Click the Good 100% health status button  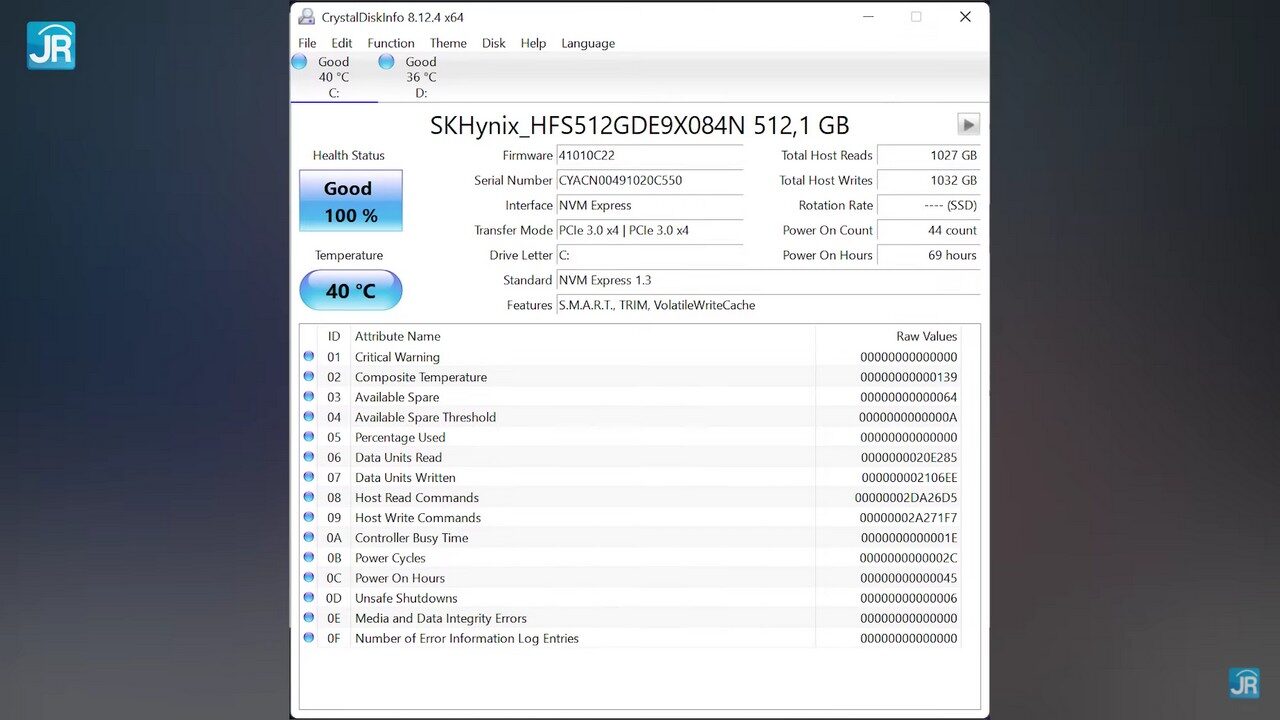pos(350,201)
